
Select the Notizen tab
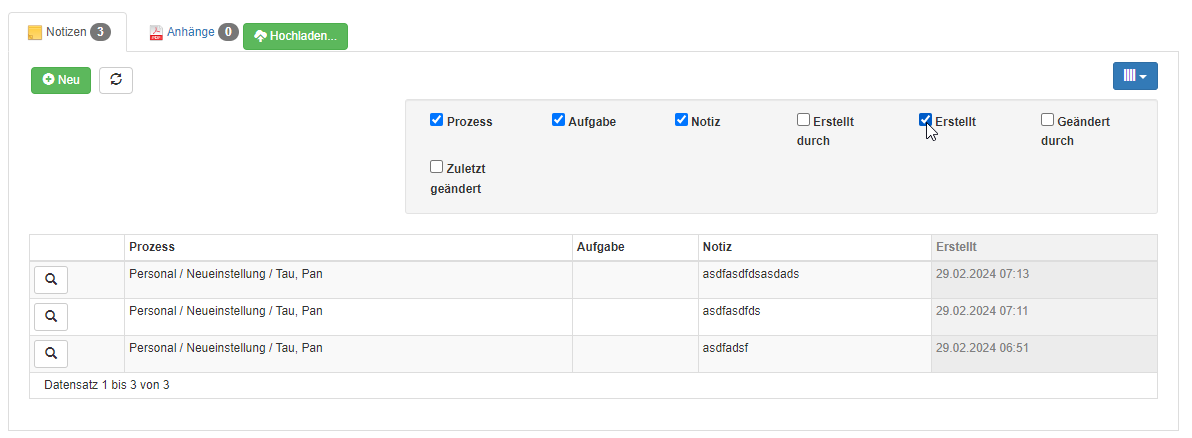tap(68, 32)
